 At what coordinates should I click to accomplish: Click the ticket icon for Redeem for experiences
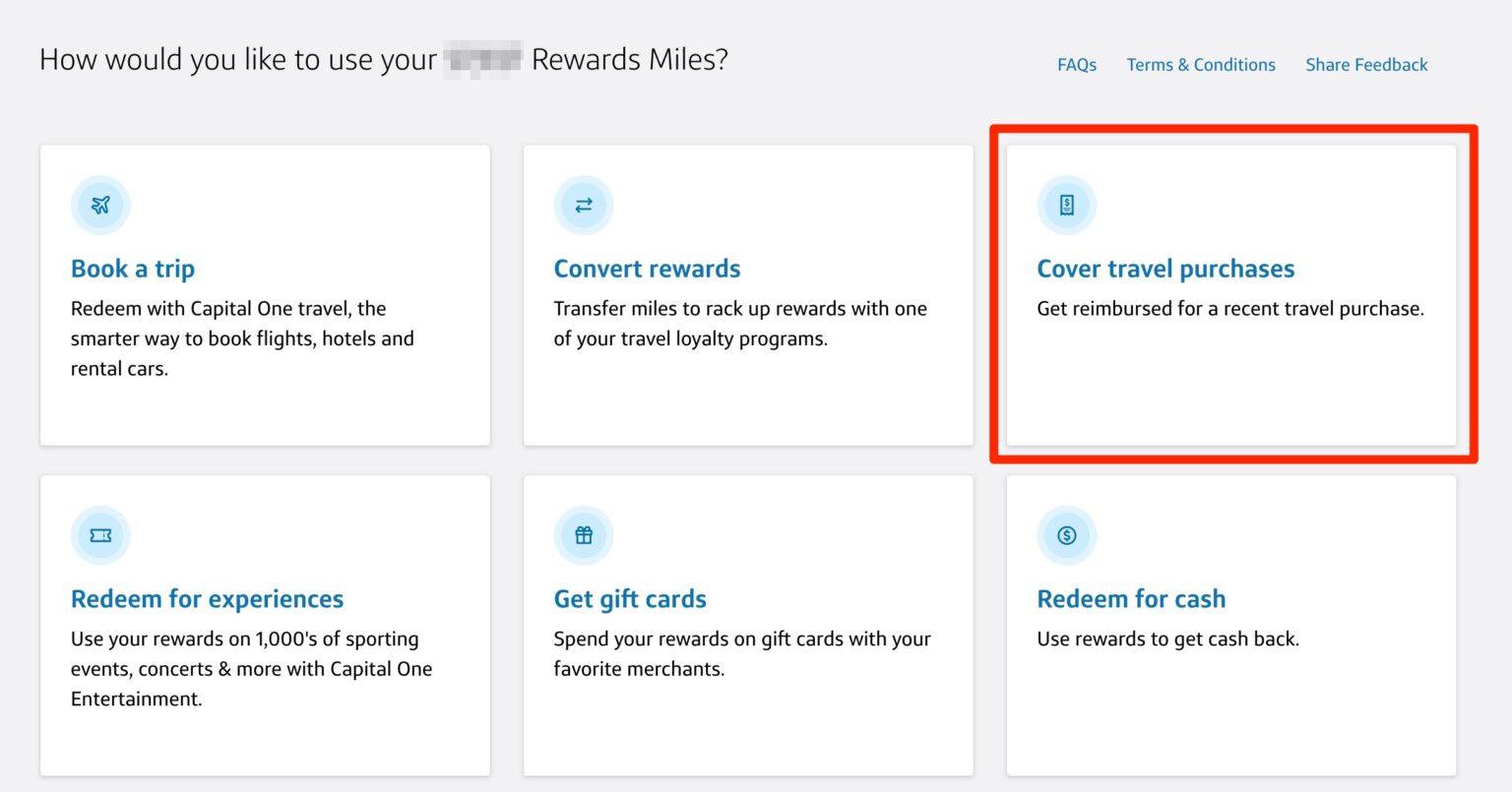[x=100, y=535]
